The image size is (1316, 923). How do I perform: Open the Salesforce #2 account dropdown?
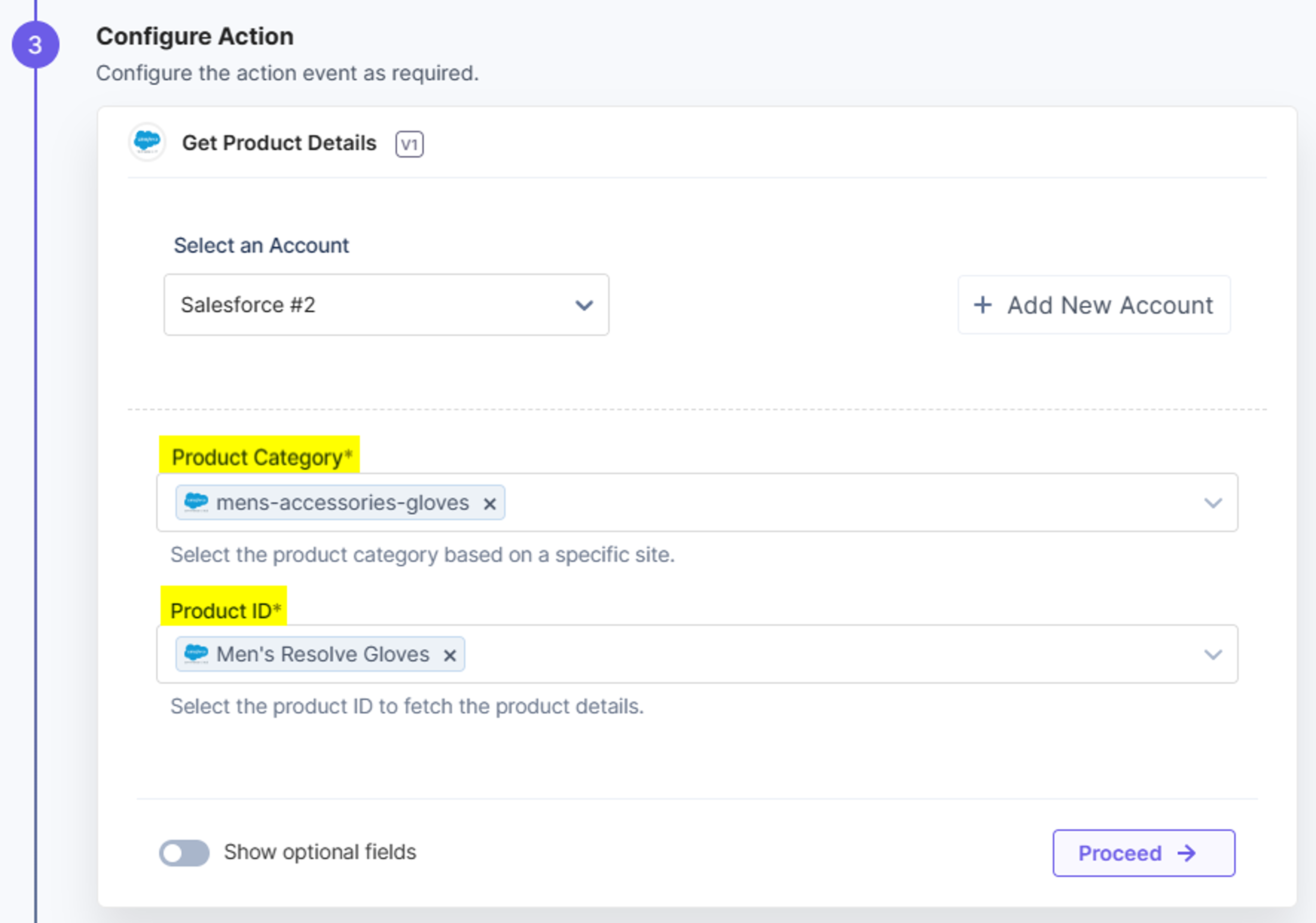386,305
